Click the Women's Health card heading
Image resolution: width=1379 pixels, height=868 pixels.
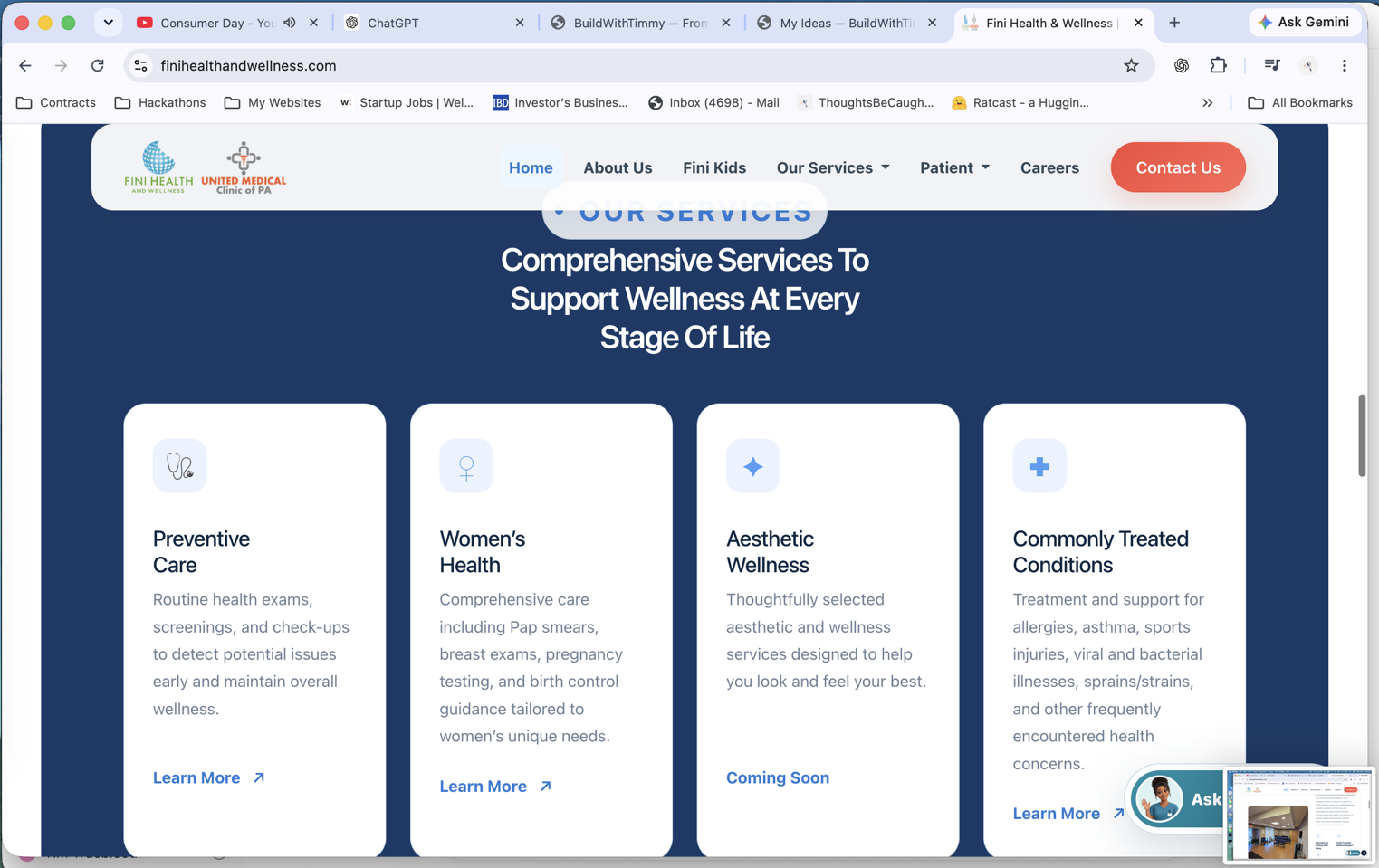[482, 551]
